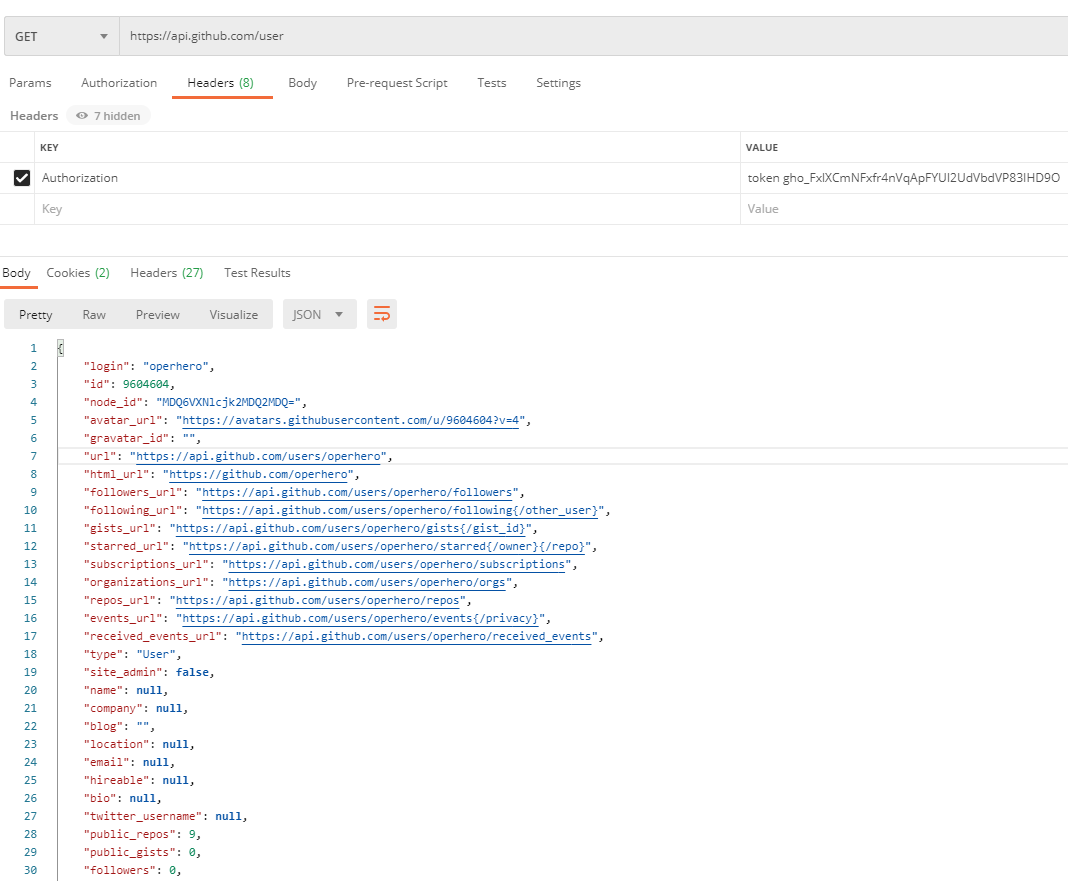This screenshot has height=881, width=1068.
Task: Select the Pretty view button
Action: (35, 314)
